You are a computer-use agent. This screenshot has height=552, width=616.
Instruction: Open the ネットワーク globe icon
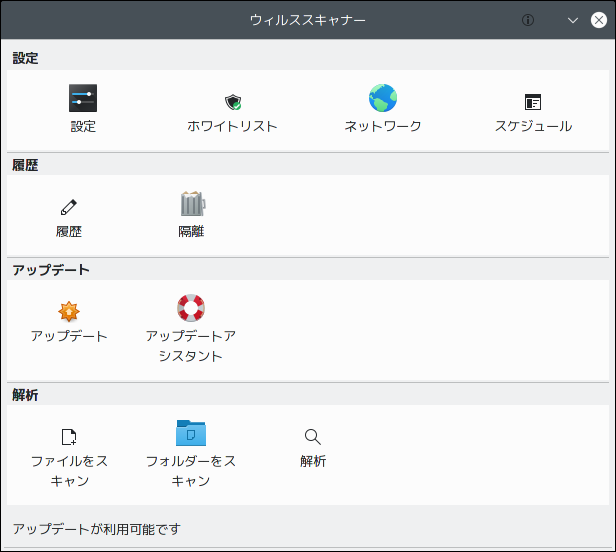[x=383, y=98]
